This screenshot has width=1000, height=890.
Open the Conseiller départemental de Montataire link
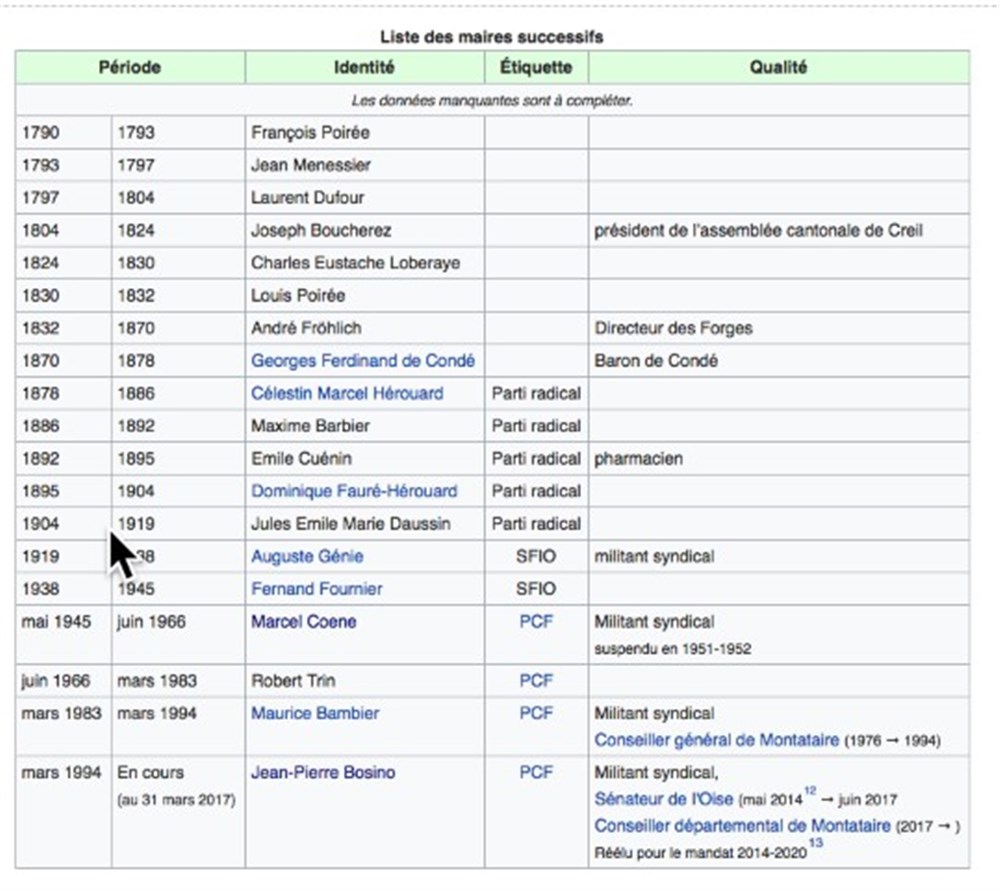pyautogui.click(x=742, y=826)
